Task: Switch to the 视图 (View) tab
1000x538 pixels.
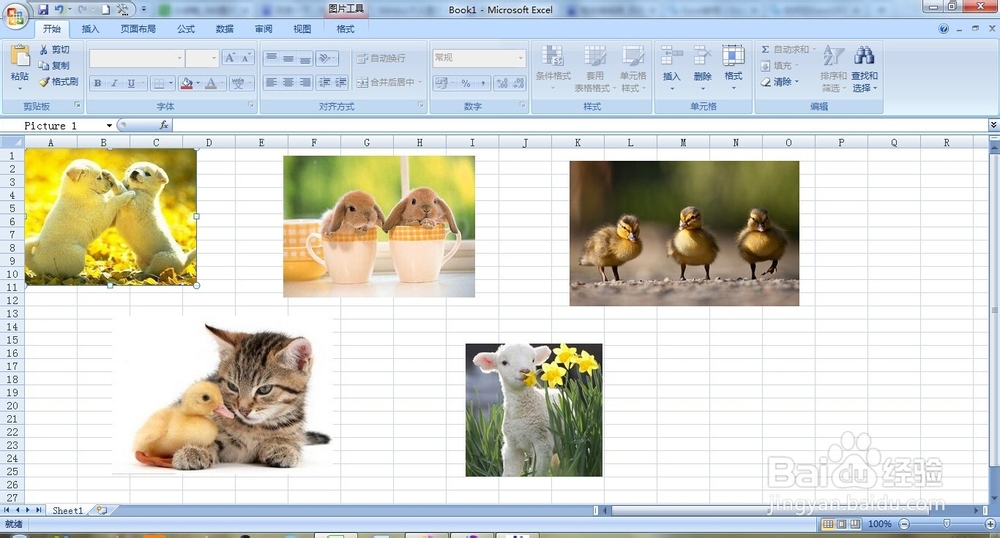Action: click(x=302, y=29)
